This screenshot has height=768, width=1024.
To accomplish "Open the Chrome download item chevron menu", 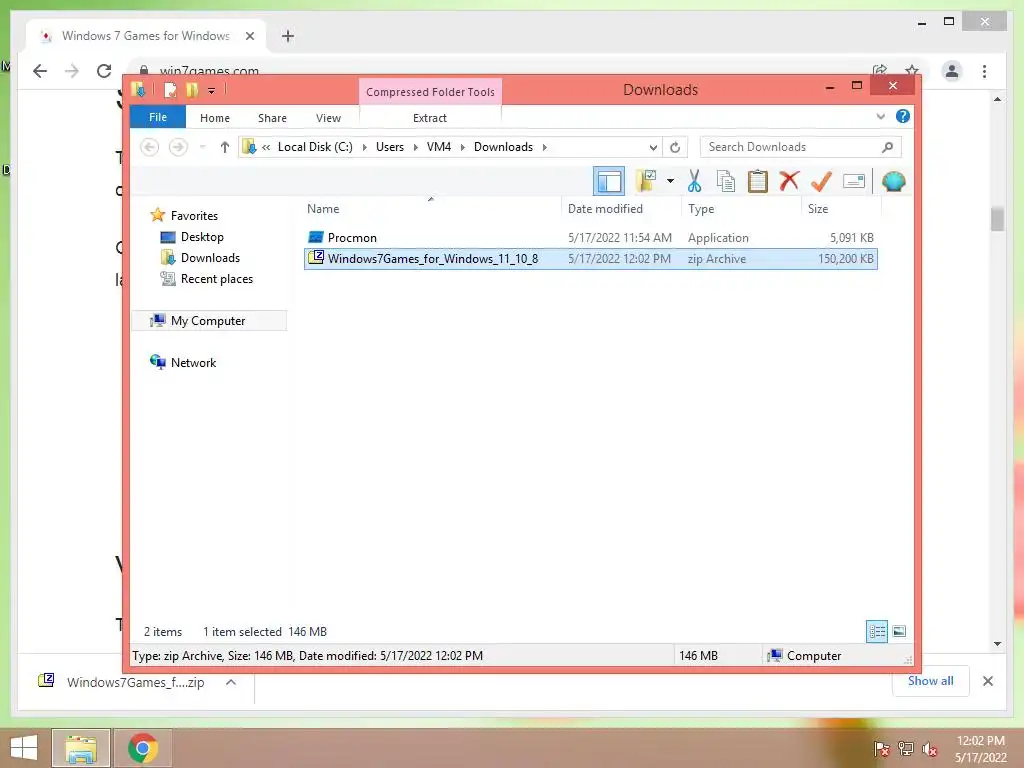I will [231, 682].
